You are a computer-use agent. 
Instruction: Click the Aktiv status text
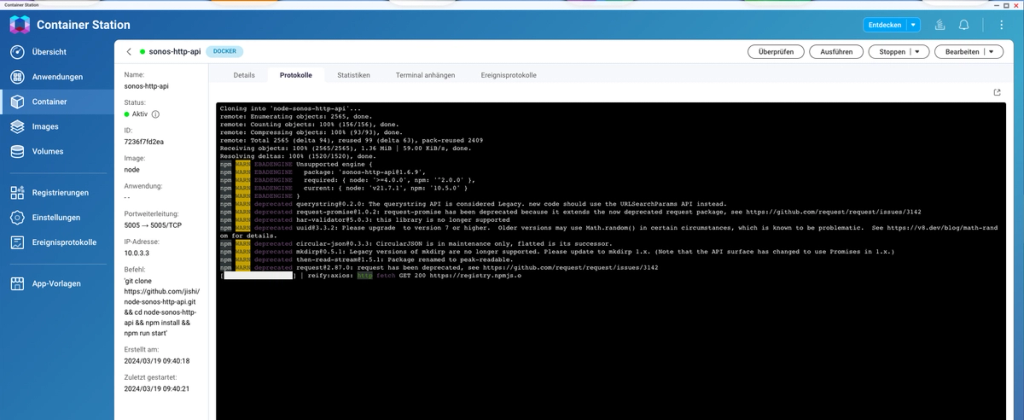pyautogui.click(x=140, y=114)
